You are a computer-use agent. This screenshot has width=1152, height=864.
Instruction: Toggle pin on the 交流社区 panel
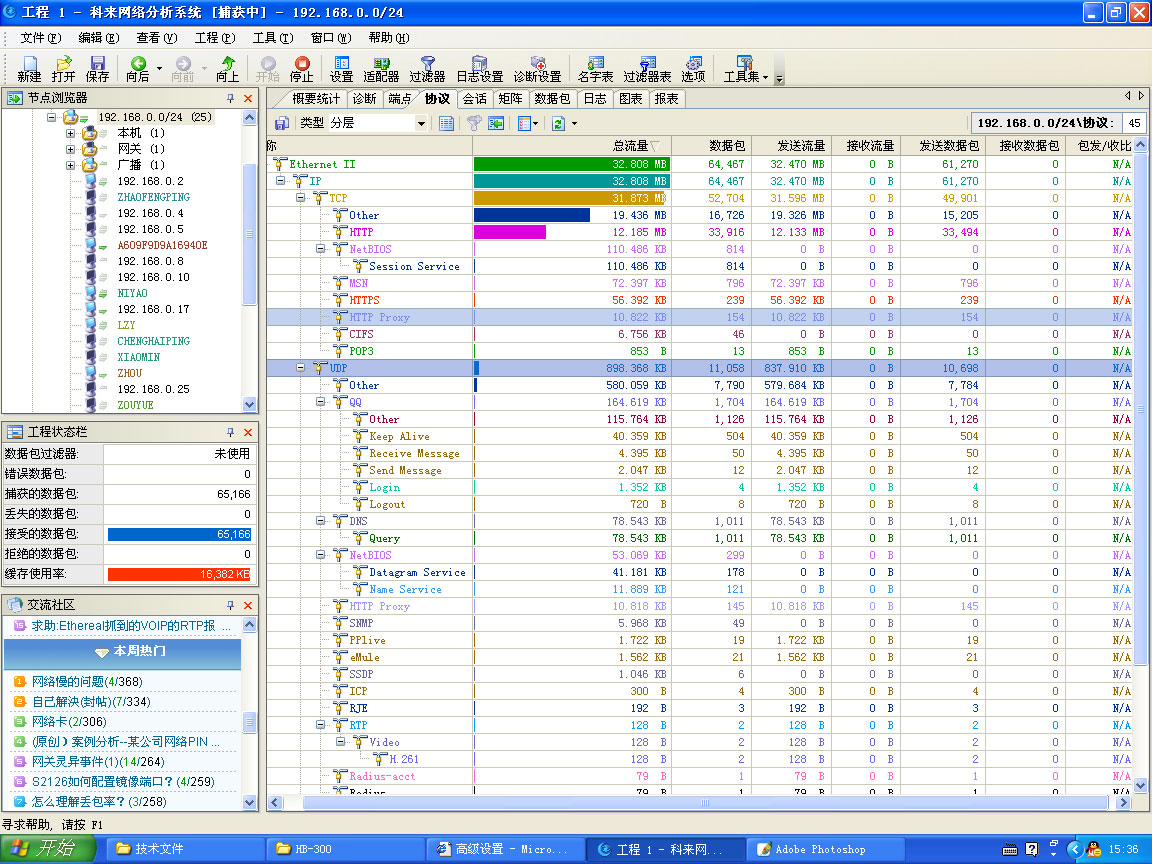point(230,605)
